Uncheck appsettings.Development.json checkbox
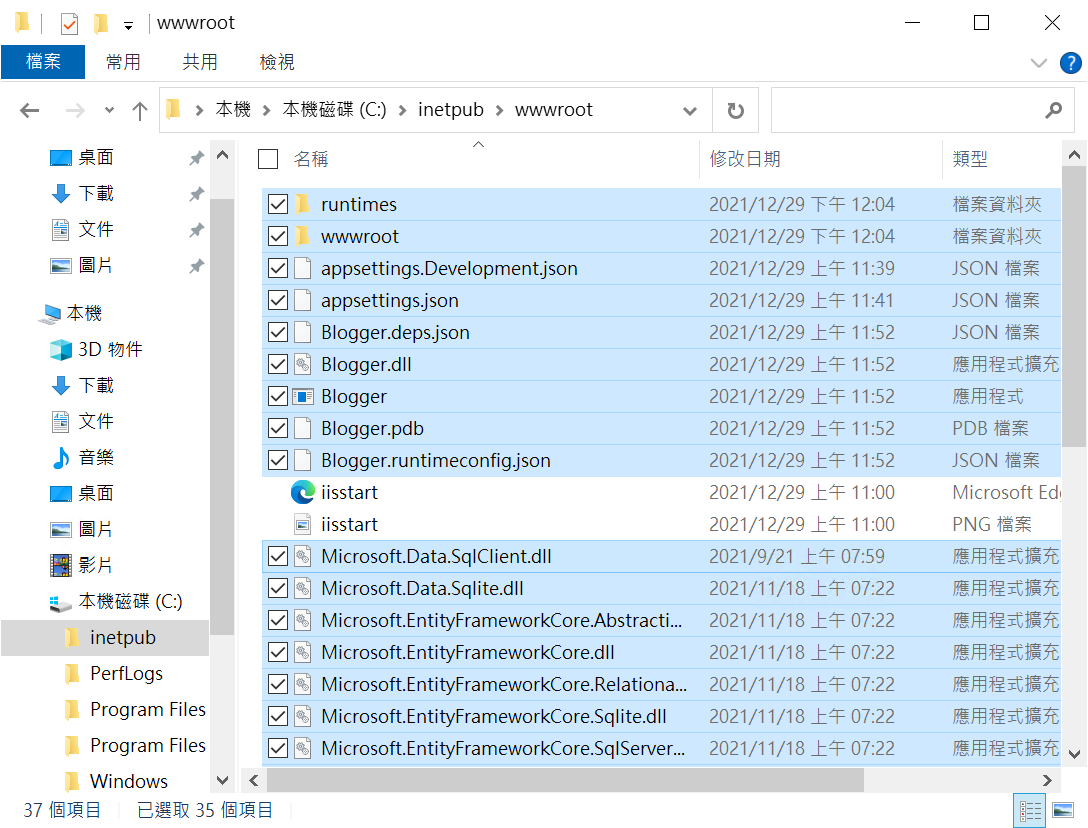The width and height of the screenshot is (1088, 828). tap(278, 268)
